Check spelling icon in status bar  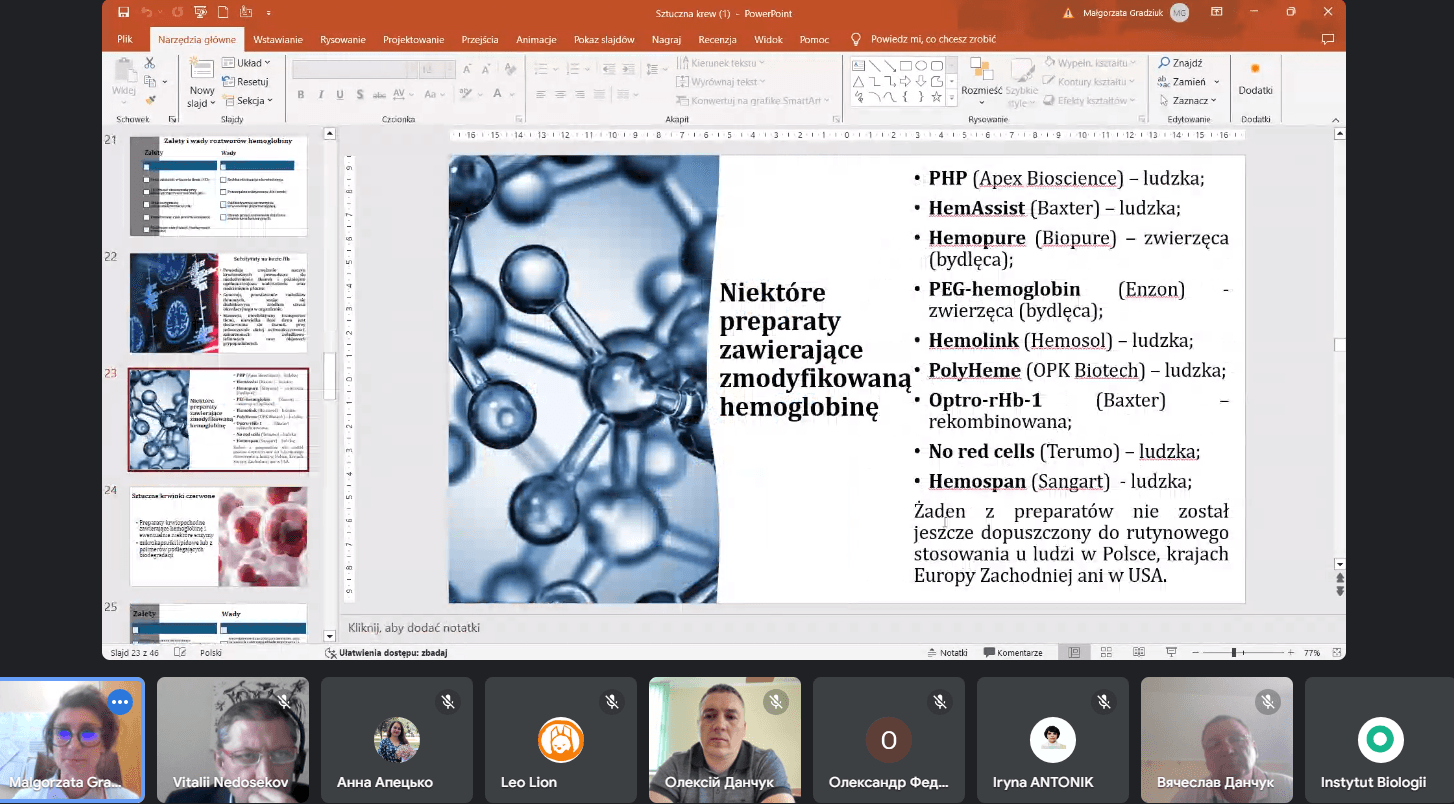(x=180, y=652)
